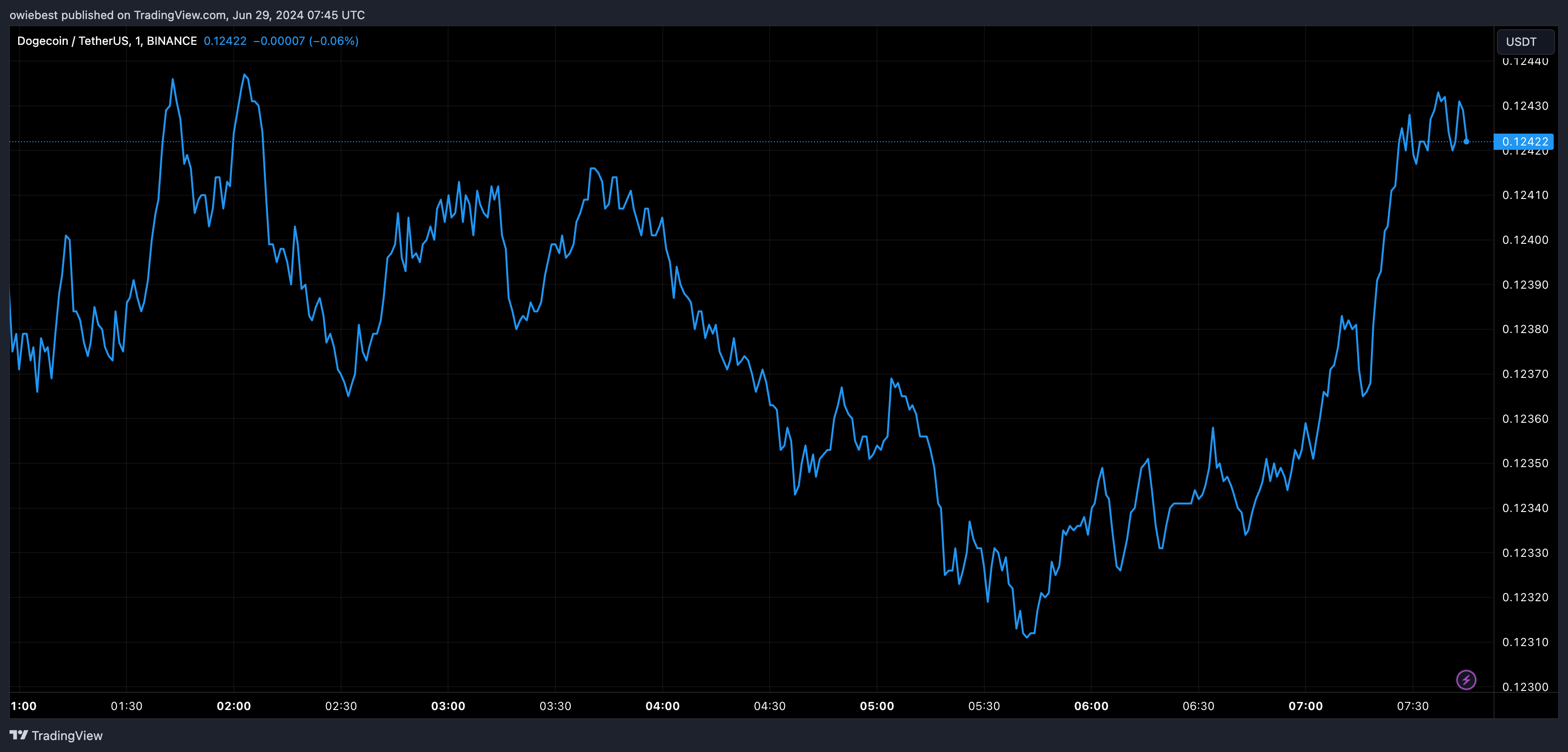1568x752 pixels.
Task: Open the USDT currency selector
Action: click(x=1526, y=42)
